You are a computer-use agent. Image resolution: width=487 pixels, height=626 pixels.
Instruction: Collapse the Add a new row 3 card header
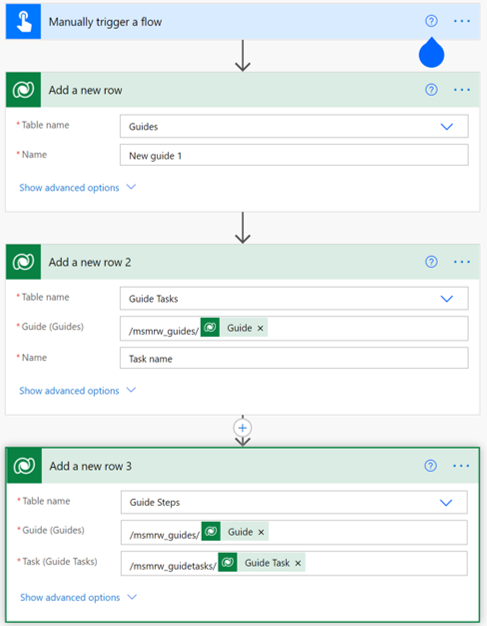243,466
